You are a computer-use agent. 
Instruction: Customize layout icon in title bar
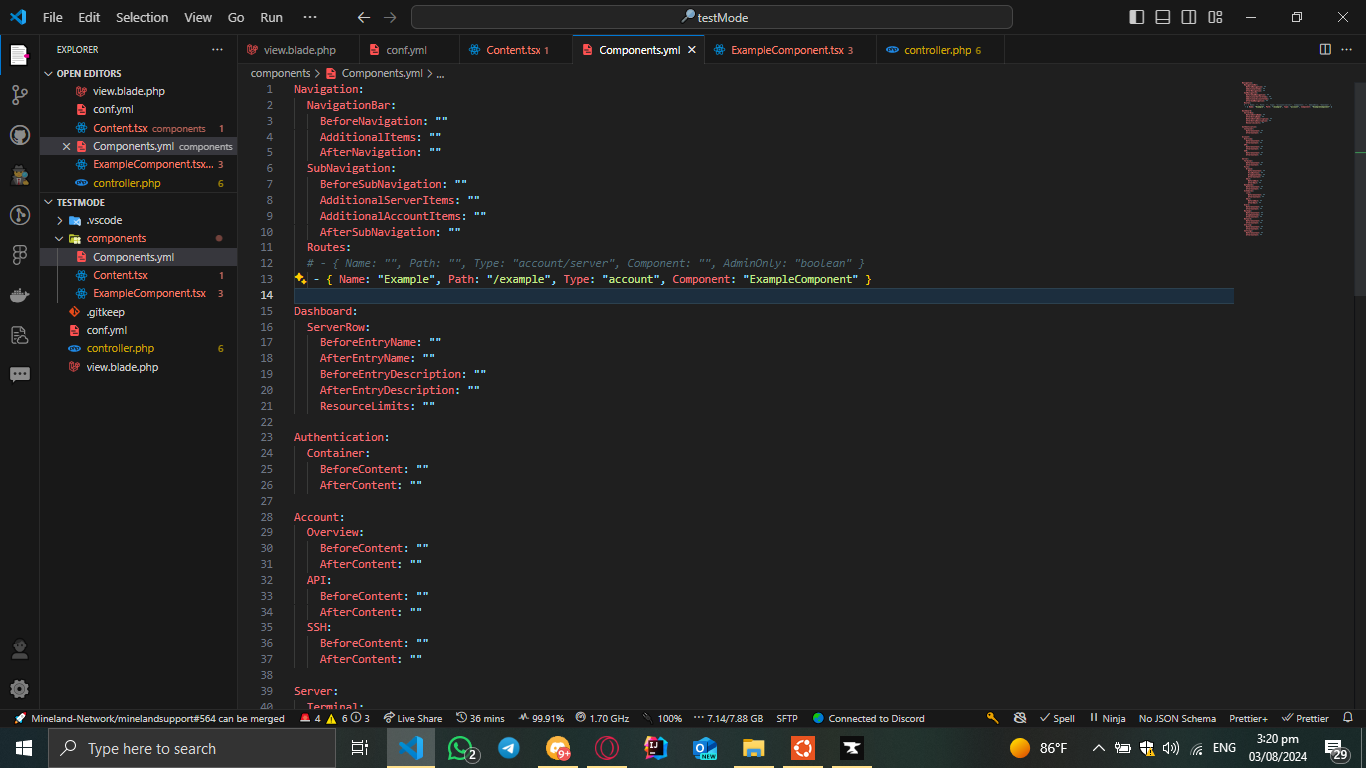tap(1215, 17)
